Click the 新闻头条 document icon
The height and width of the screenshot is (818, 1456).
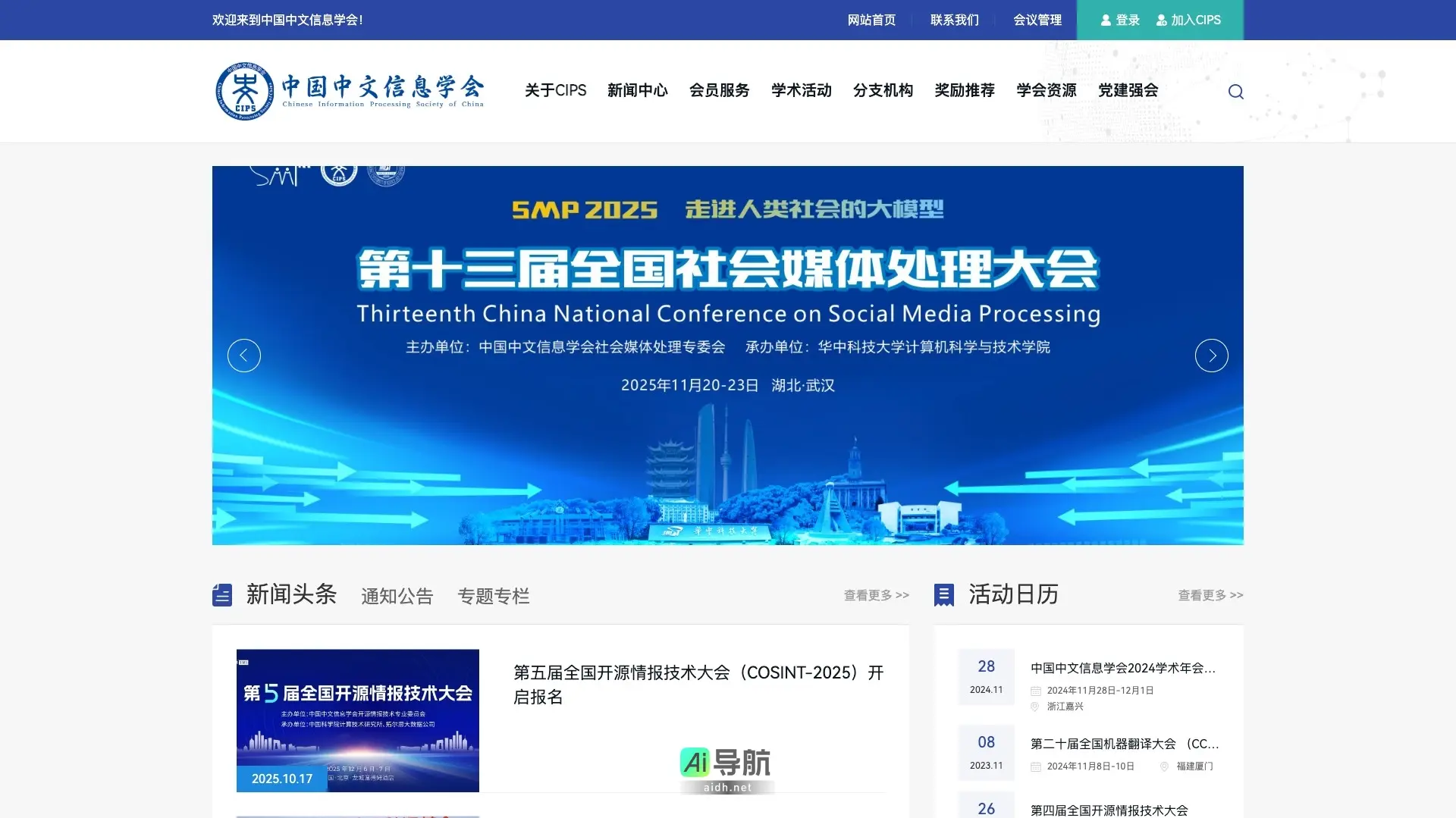coord(222,595)
